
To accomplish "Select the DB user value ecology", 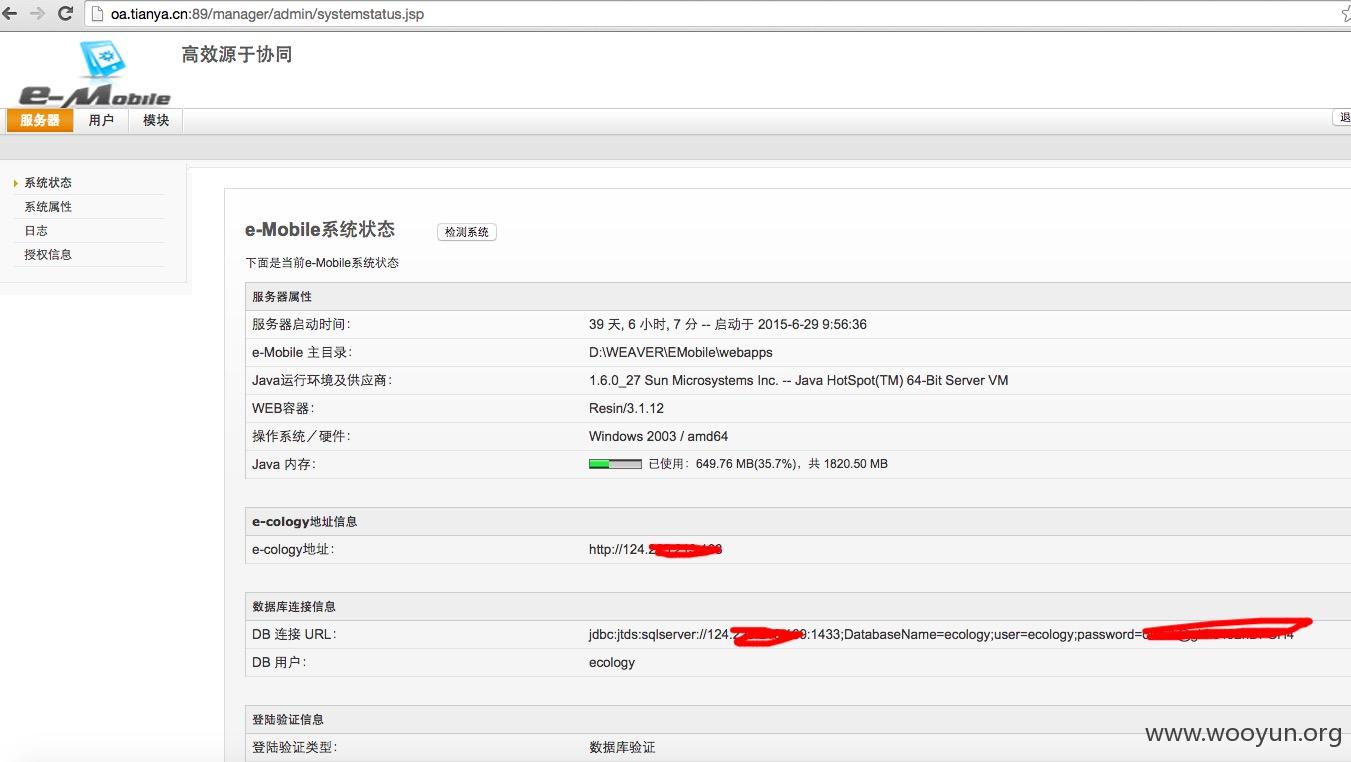I will (x=612, y=663).
